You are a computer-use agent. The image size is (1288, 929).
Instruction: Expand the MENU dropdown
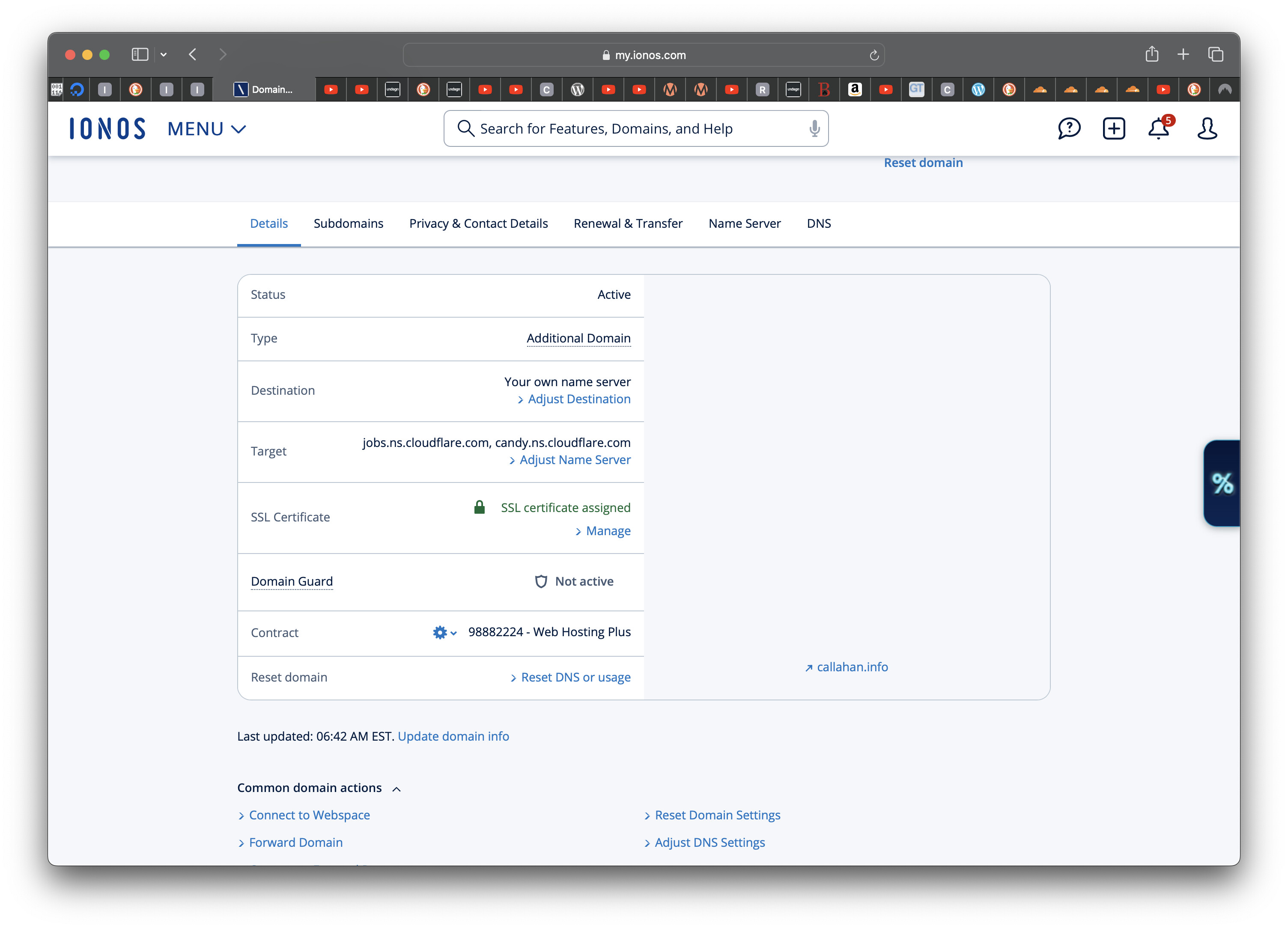(x=207, y=129)
